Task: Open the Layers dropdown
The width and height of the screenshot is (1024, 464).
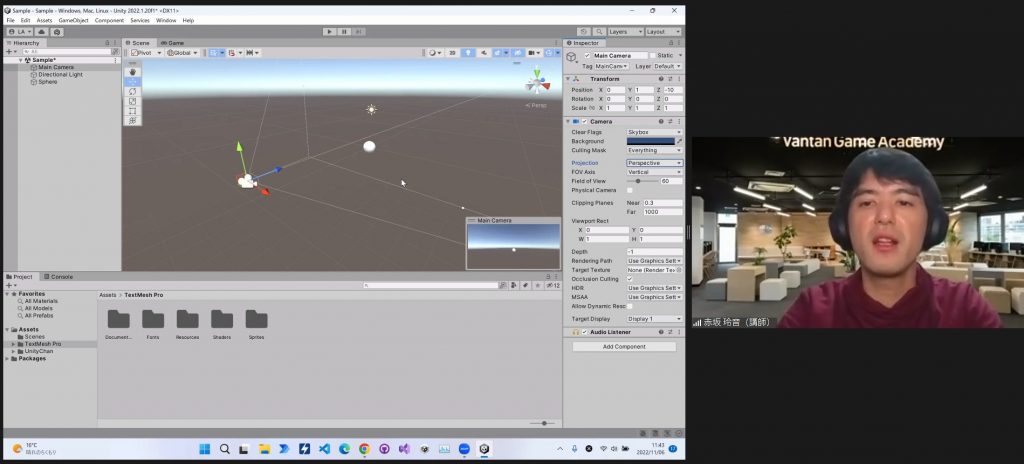Action: point(625,31)
